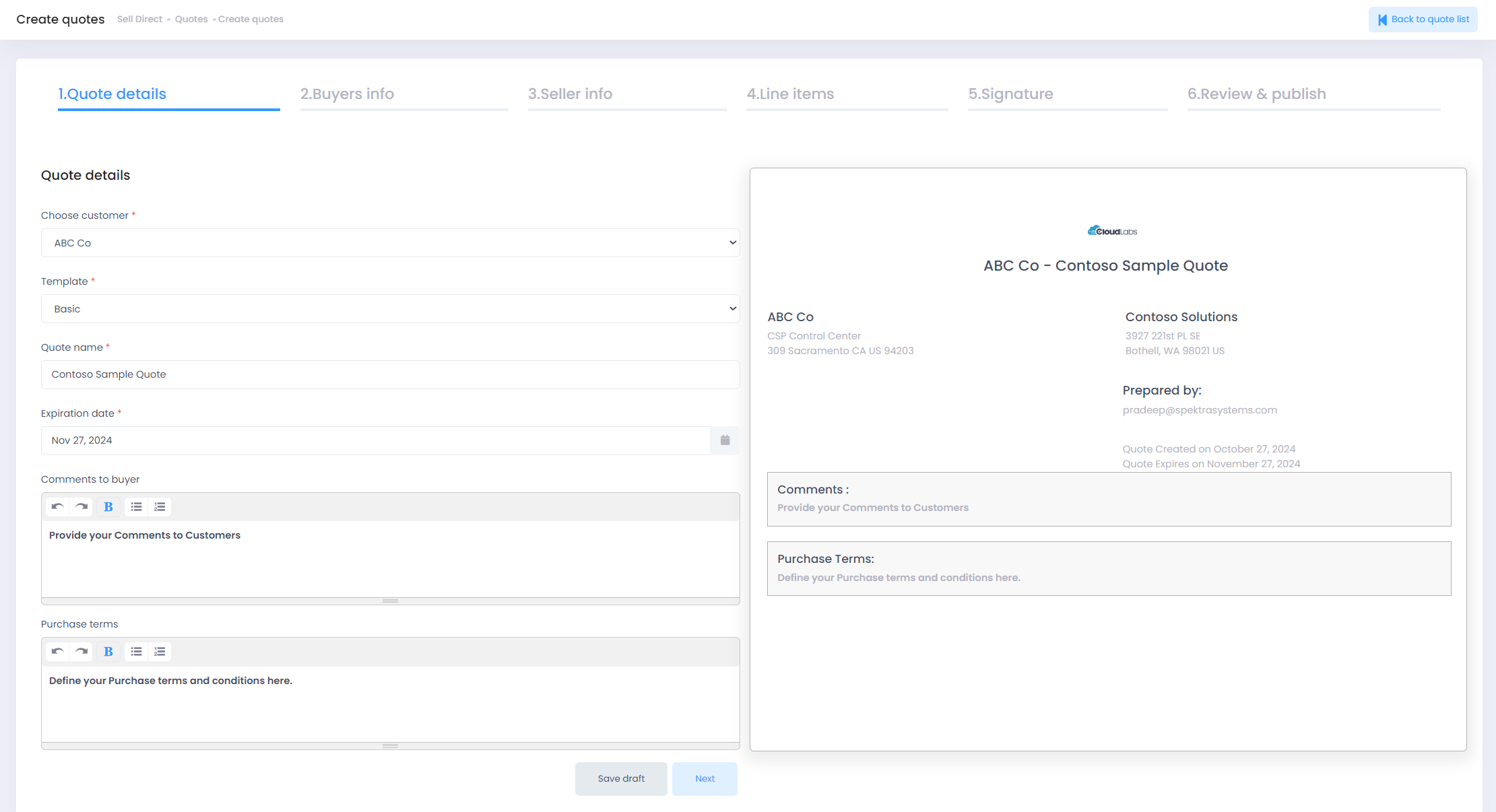Insert bulleted list in Comments to buyer
Image resolution: width=1496 pixels, height=812 pixels.
[137, 506]
